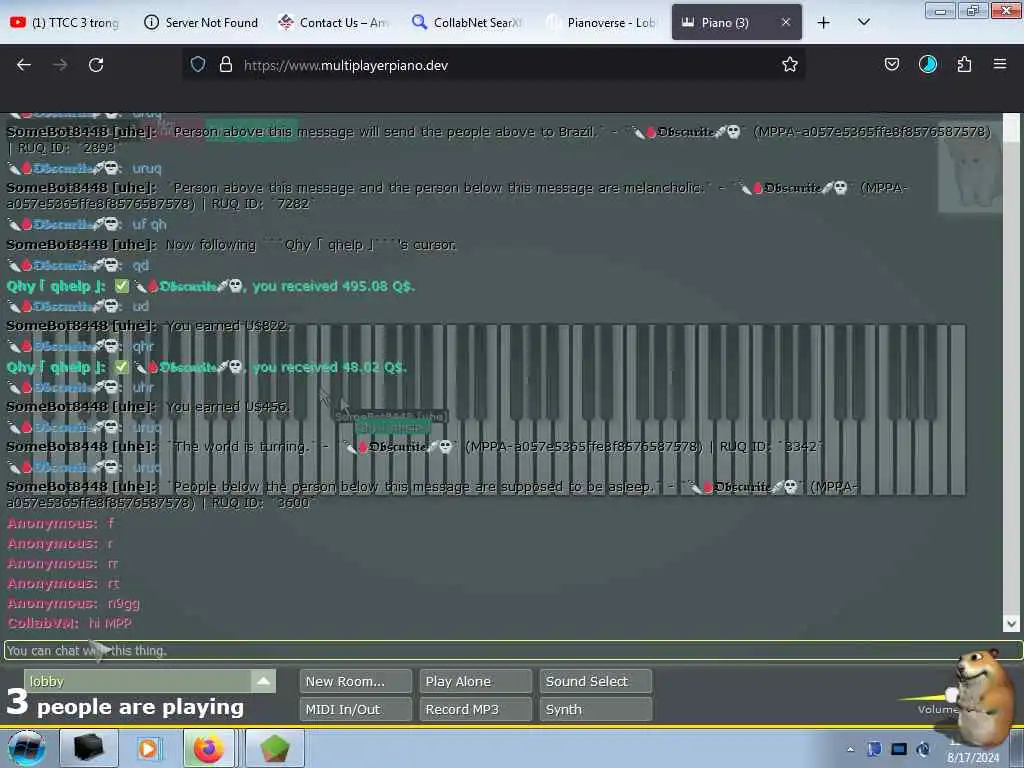
Task: Click the taskbar date 8/17/2024
Action: [972, 758]
